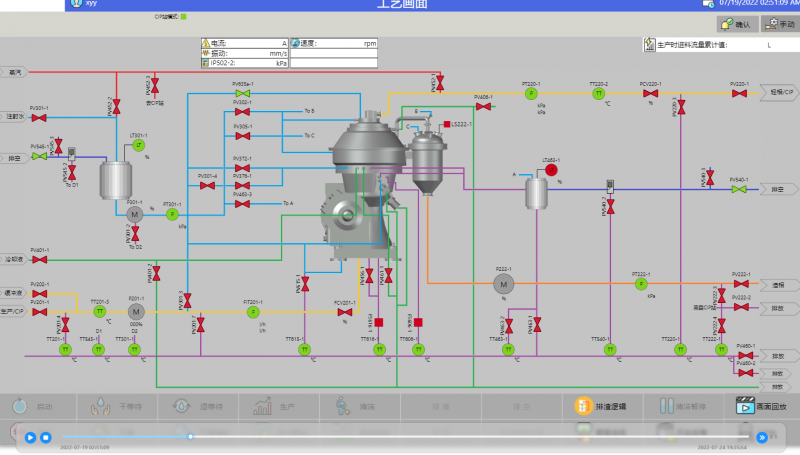Viewport: 800px width, 455px height.
Task: Select the LT301-1 level transmitter indicator
Action: 138,147
